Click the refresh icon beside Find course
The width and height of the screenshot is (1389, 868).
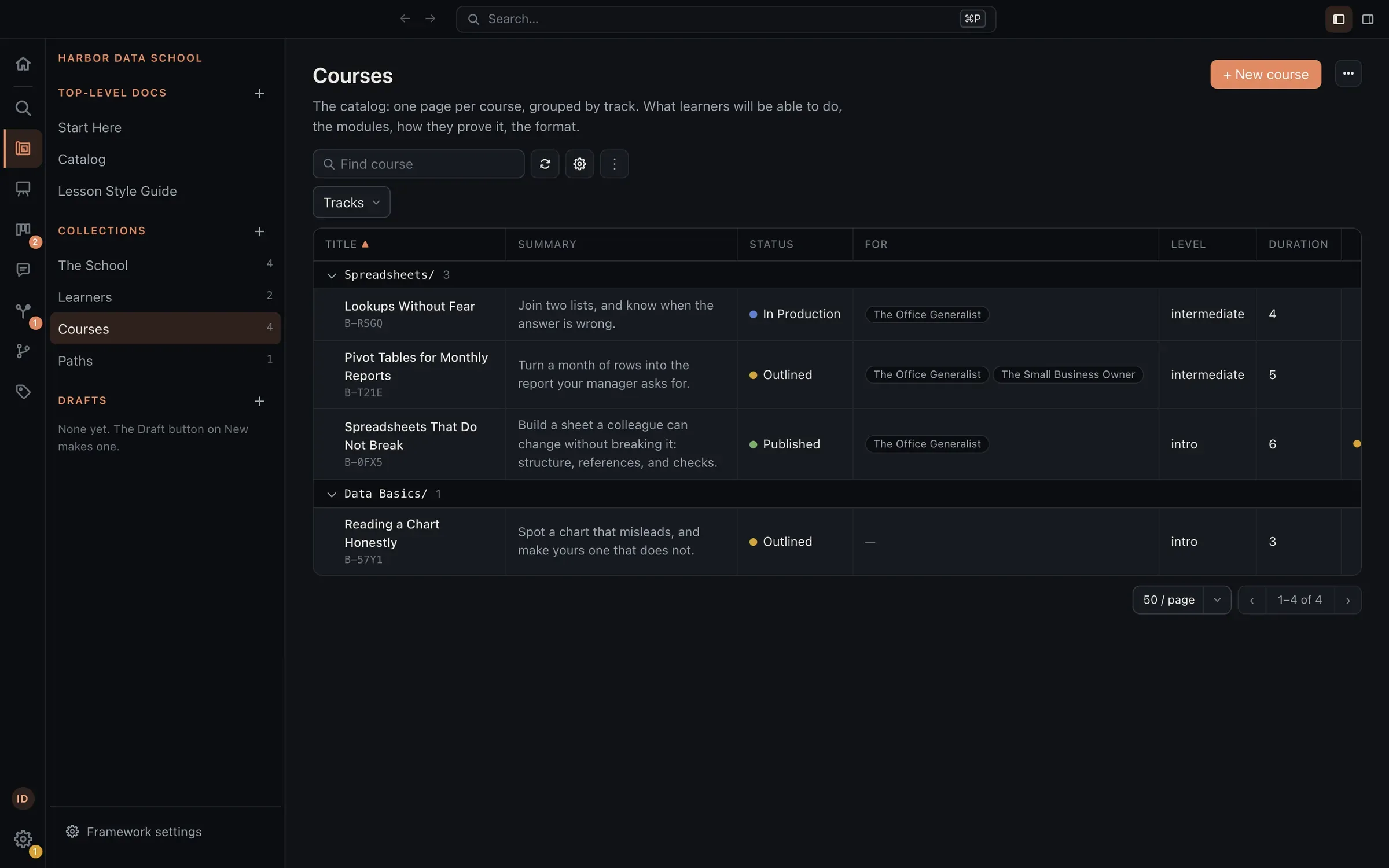(x=545, y=164)
